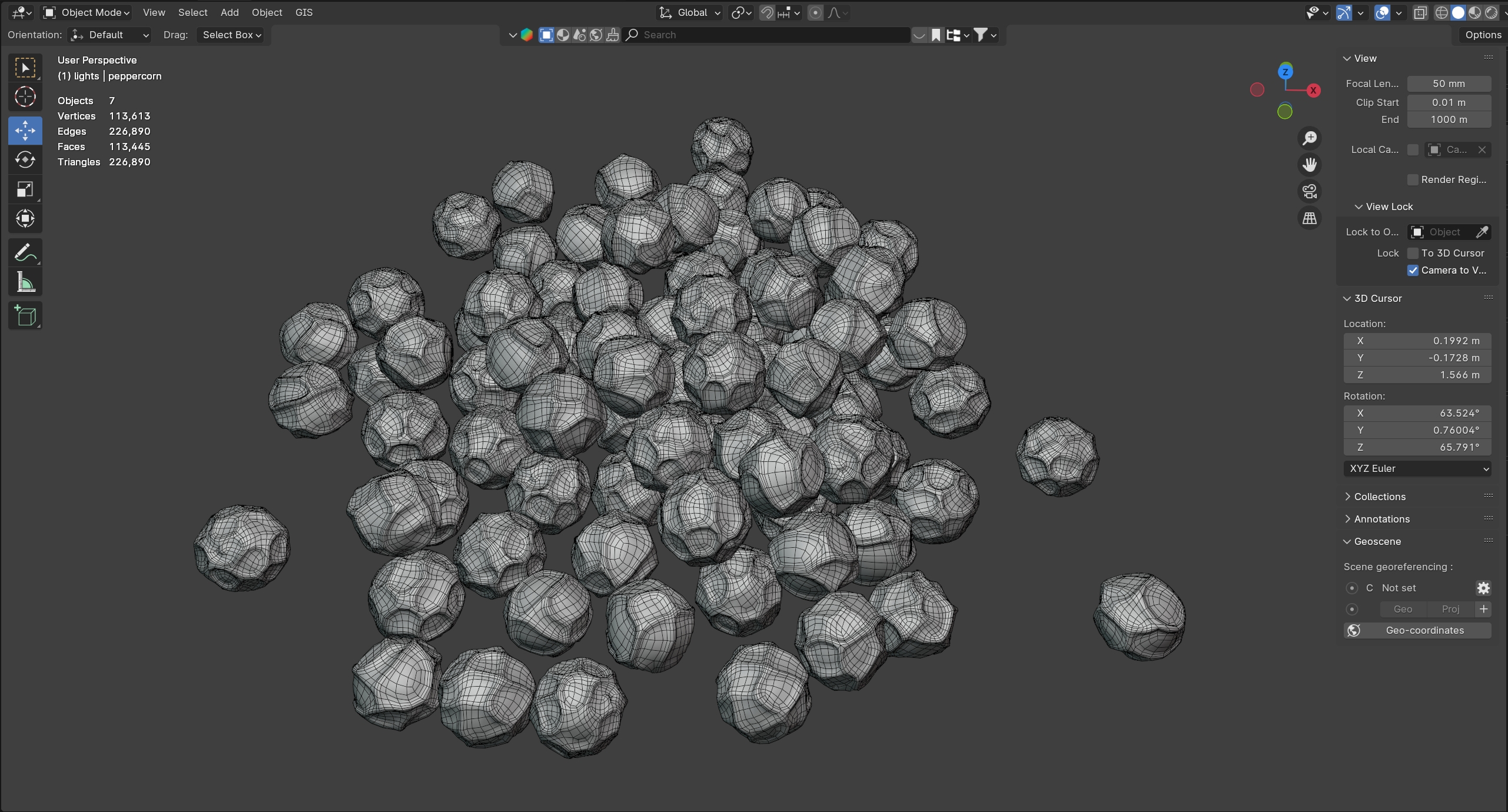
Task: Open the Object Mode dropdown
Action: click(x=87, y=12)
